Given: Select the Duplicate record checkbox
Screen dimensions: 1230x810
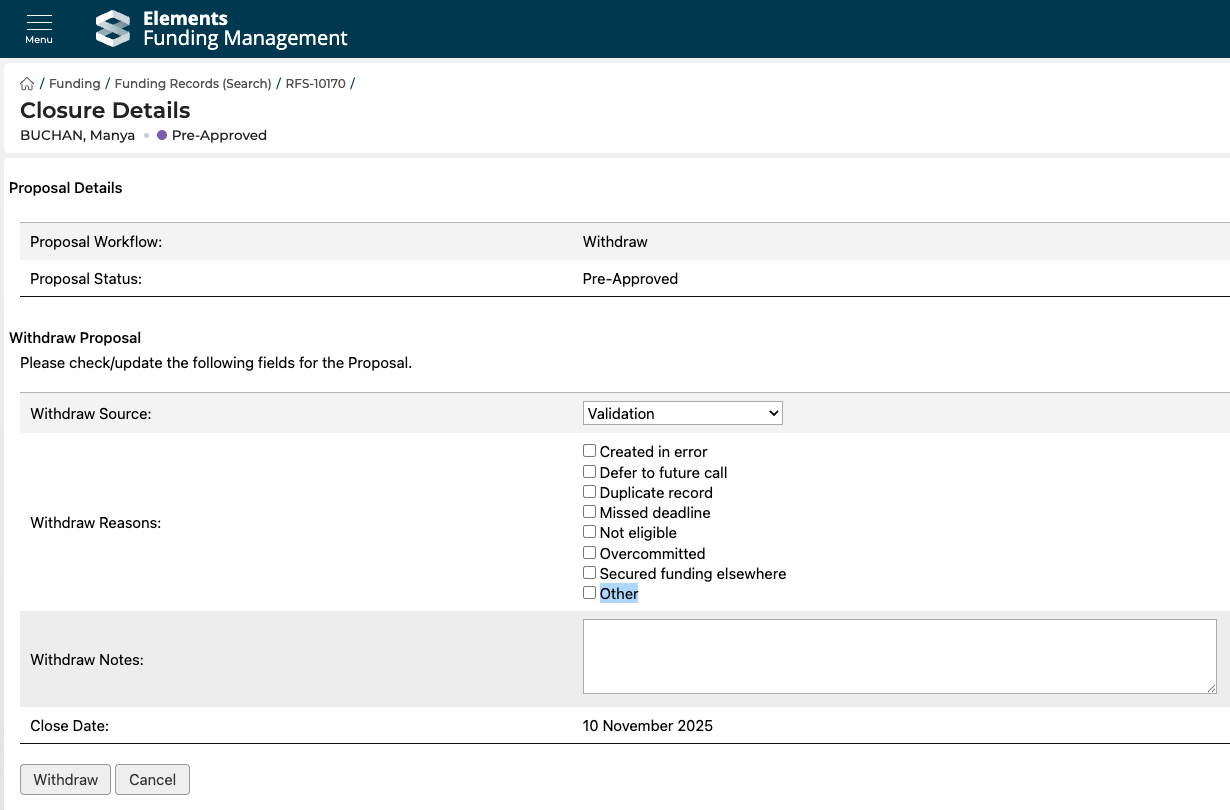Looking at the screenshot, I should (589, 492).
